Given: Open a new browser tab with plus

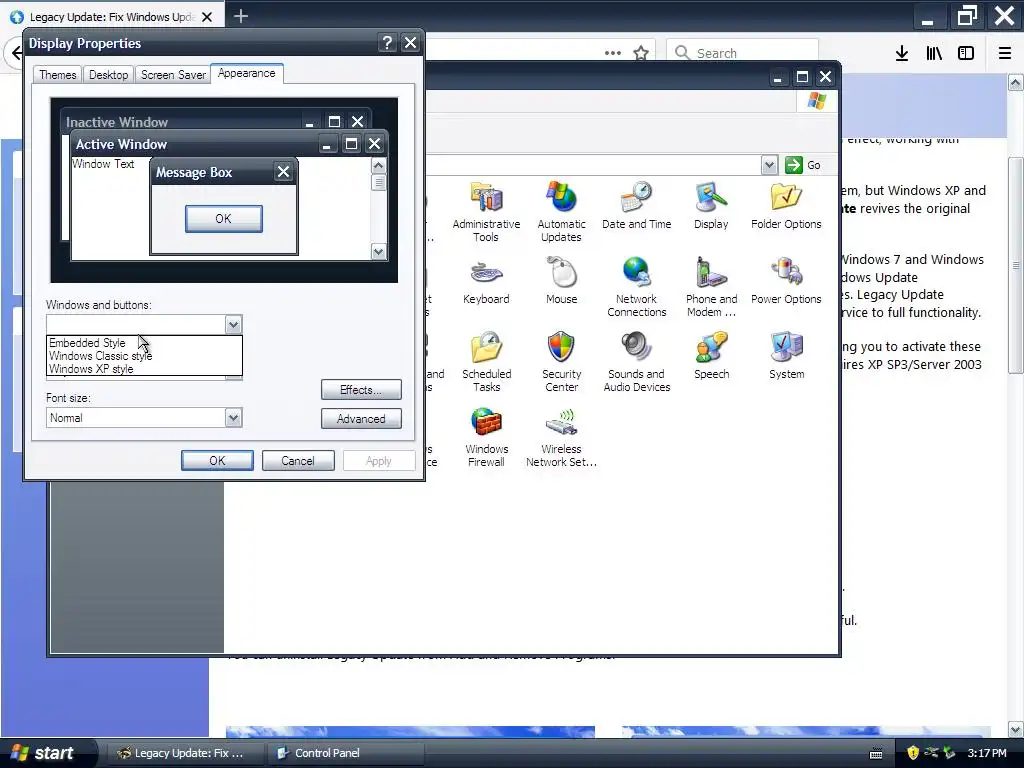Looking at the screenshot, I should click(x=241, y=16).
